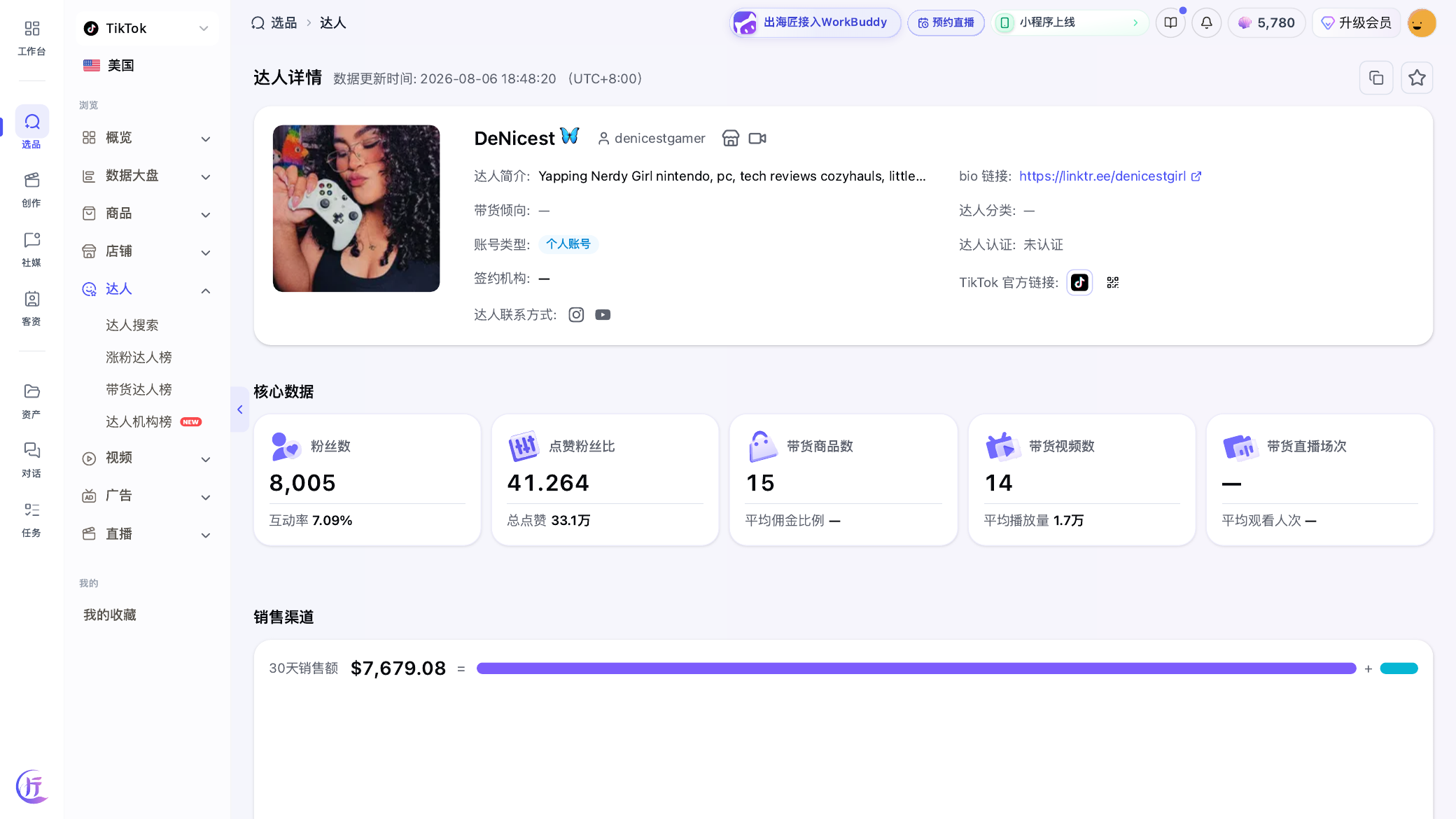The width and height of the screenshot is (1456, 819).
Task: Expand the 商品 menu section
Action: (x=147, y=213)
